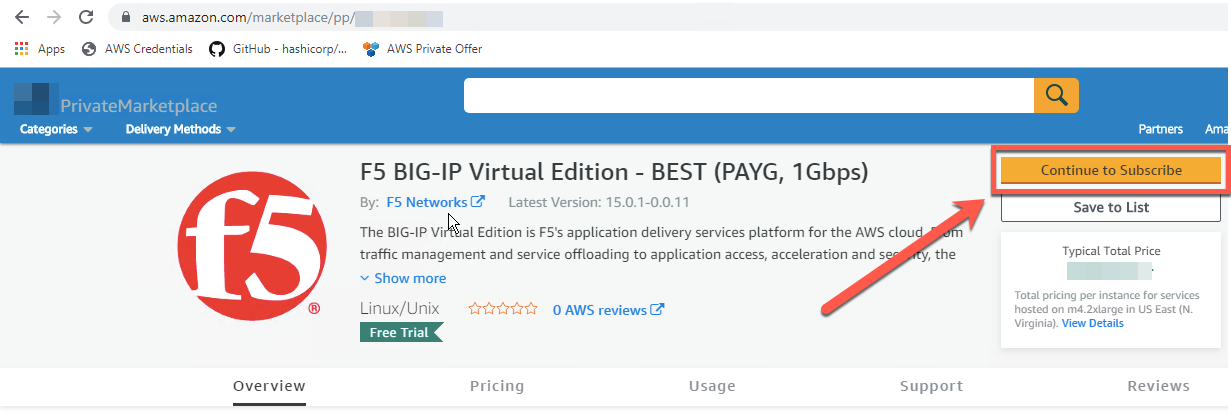Open the 0 AWS reviews link
Image resolution: width=1231 pixels, height=417 pixels.
[599, 310]
